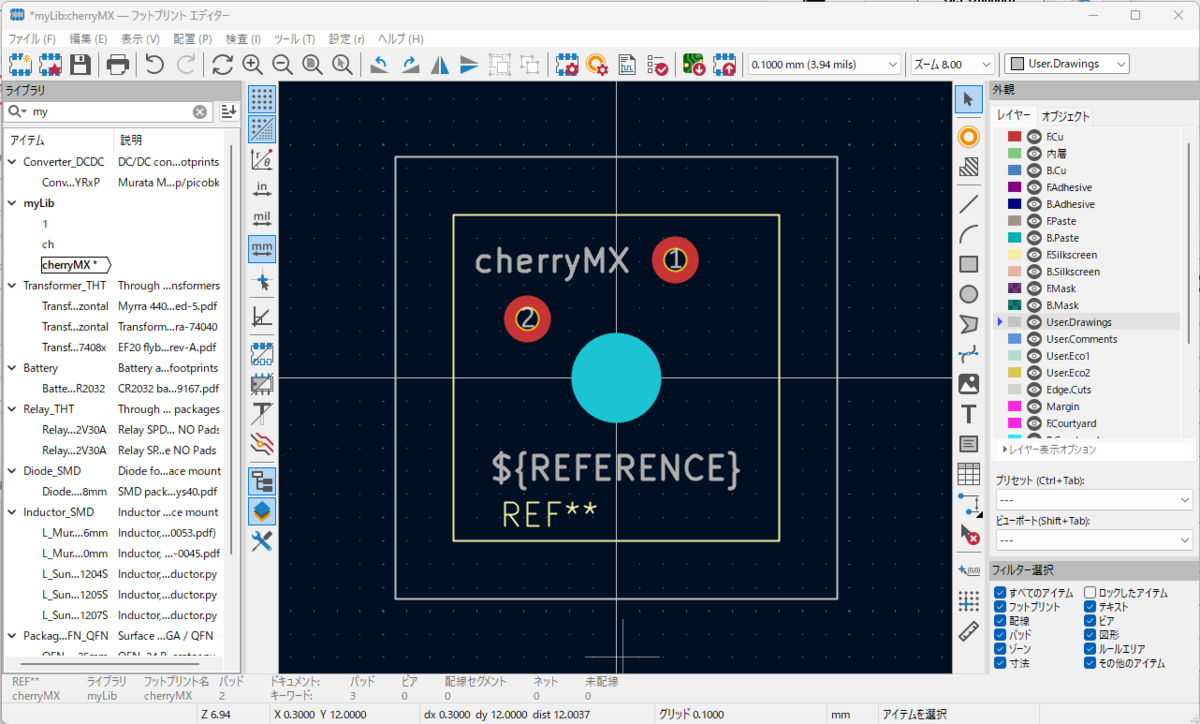Select pad 1 on the canvas
The height and width of the screenshot is (724, 1200).
click(x=675, y=260)
